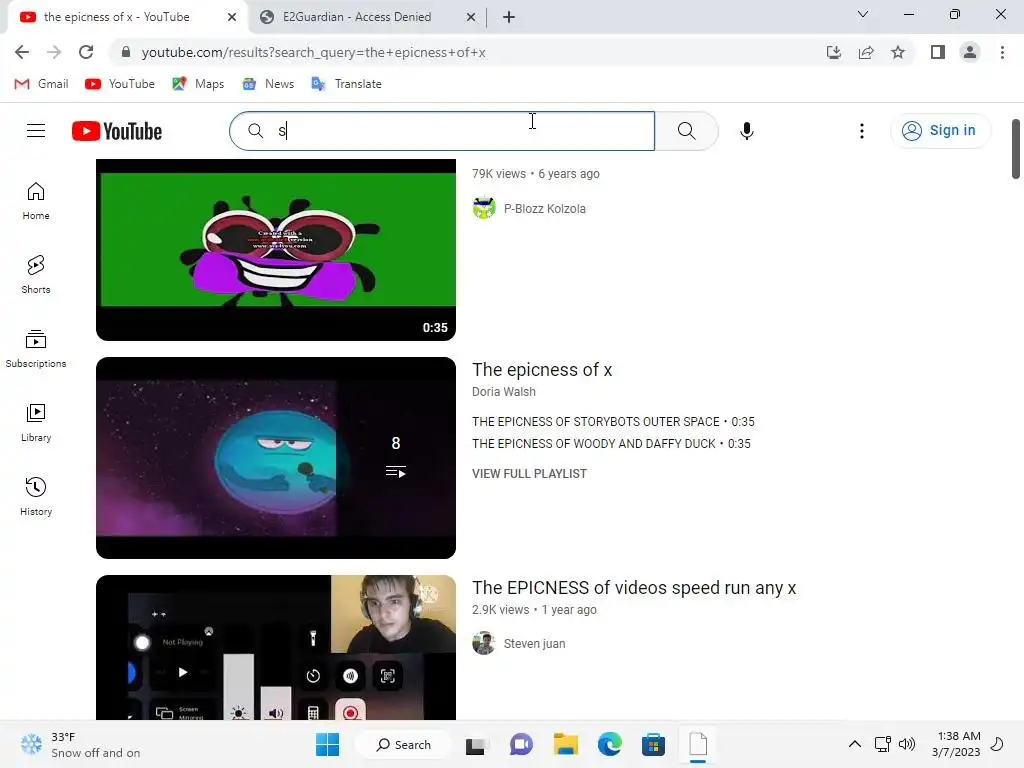The width and height of the screenshot is (1024, 768).
Task: Open the YouTube bookmark
Action: 120,84
